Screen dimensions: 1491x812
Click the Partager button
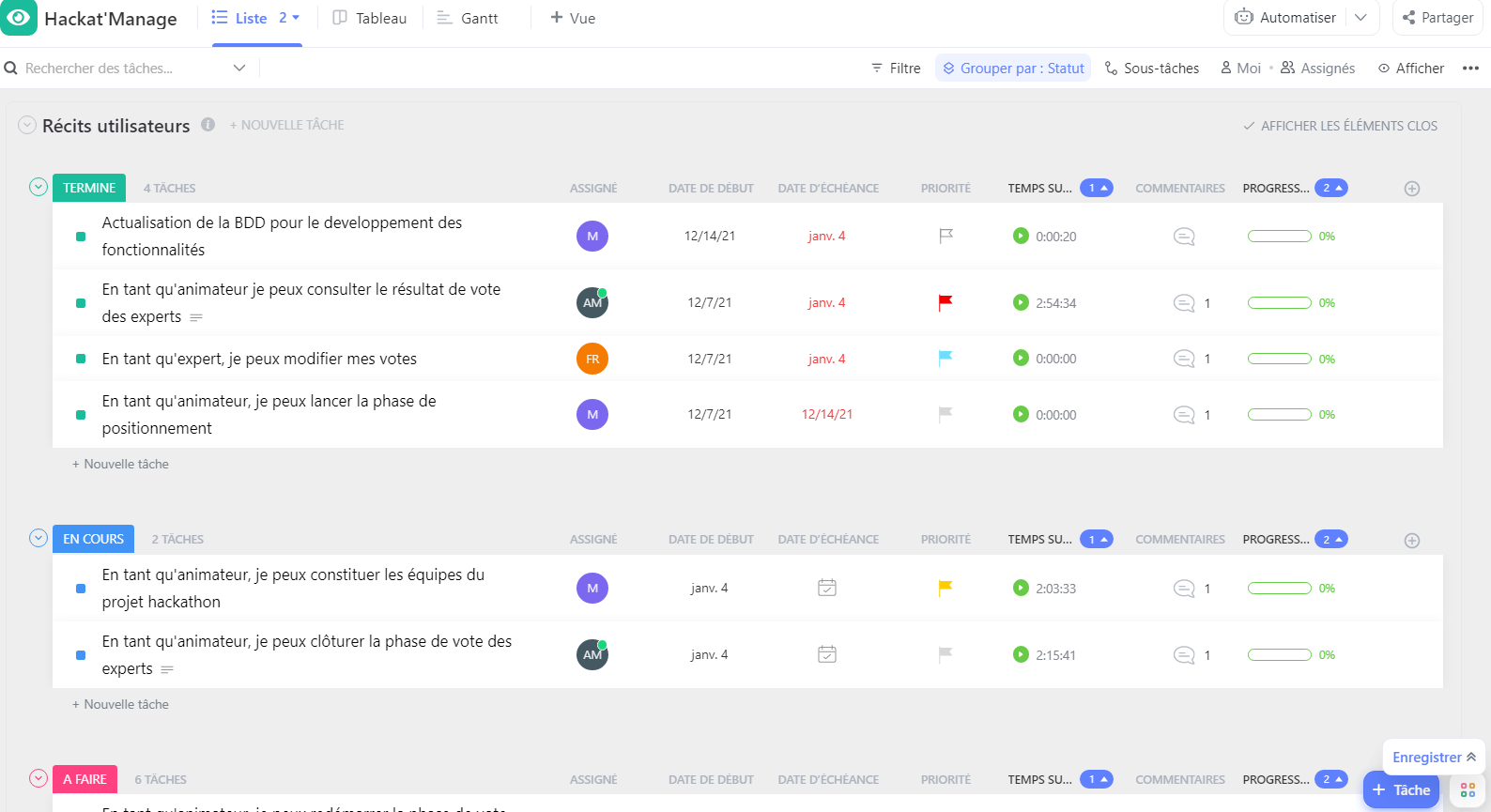click(1437, 18)
